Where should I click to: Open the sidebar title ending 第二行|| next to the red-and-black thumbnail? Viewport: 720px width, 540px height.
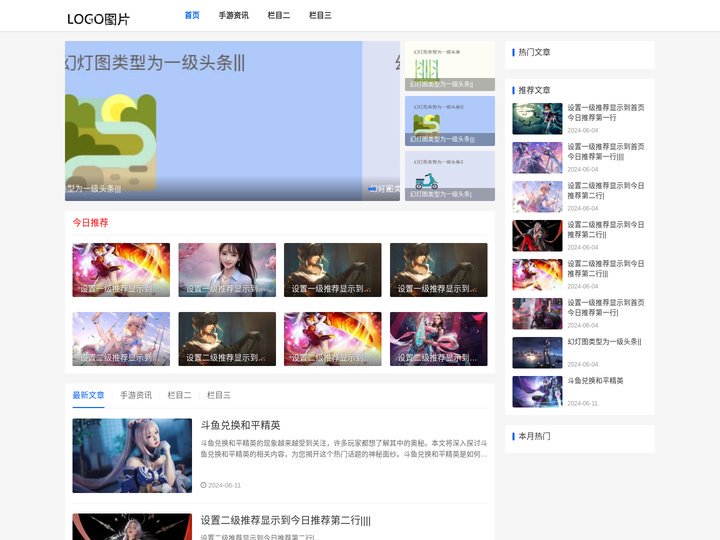tap(606, 230)
